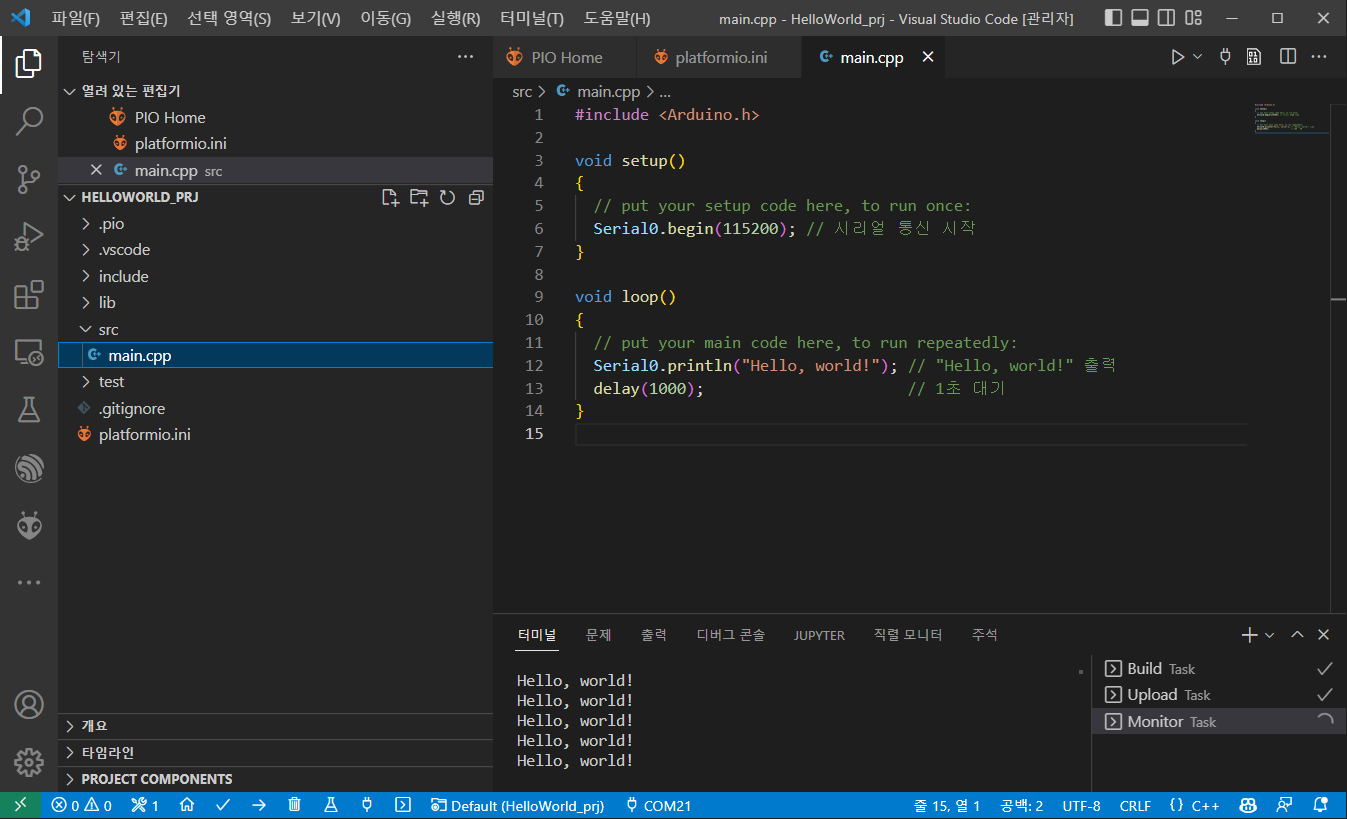Switch to the debug console panel tab

click(x=731, y=635)
